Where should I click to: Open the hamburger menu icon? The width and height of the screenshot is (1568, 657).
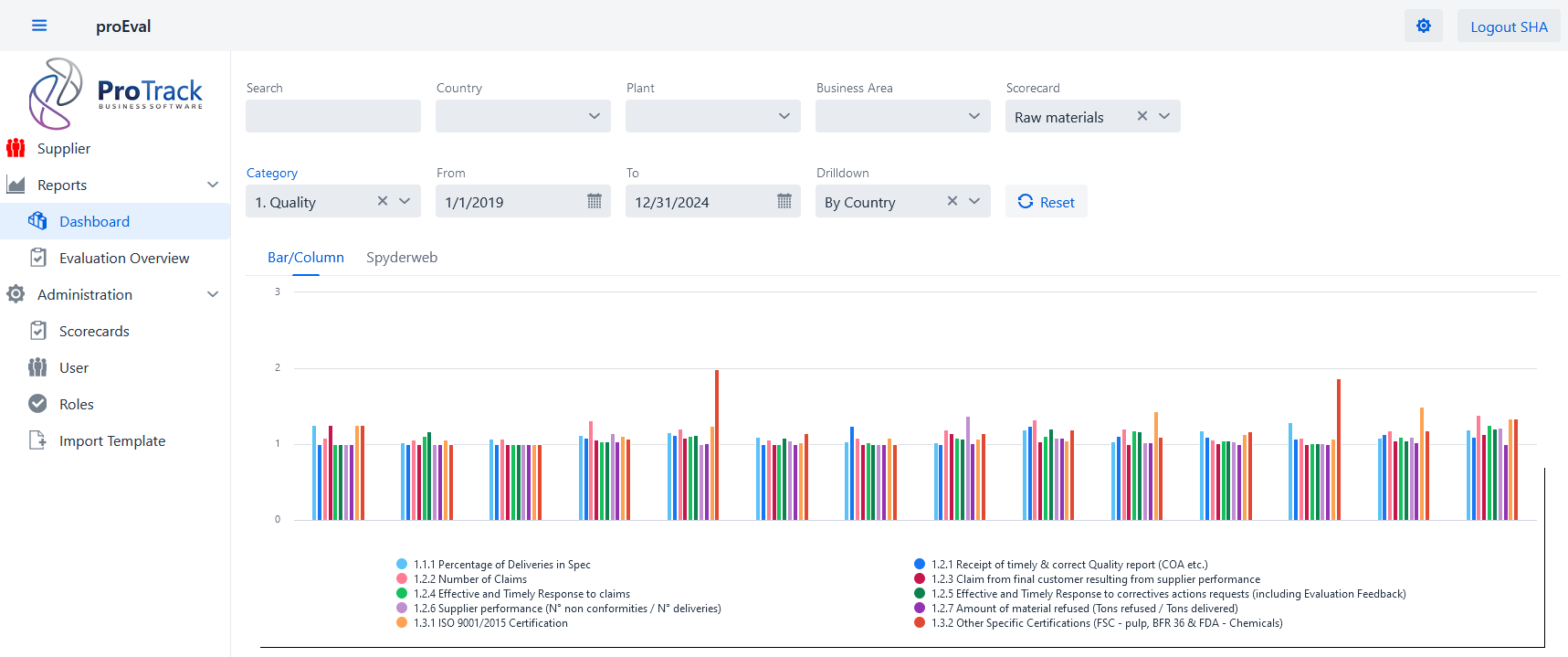coord(39,26)
